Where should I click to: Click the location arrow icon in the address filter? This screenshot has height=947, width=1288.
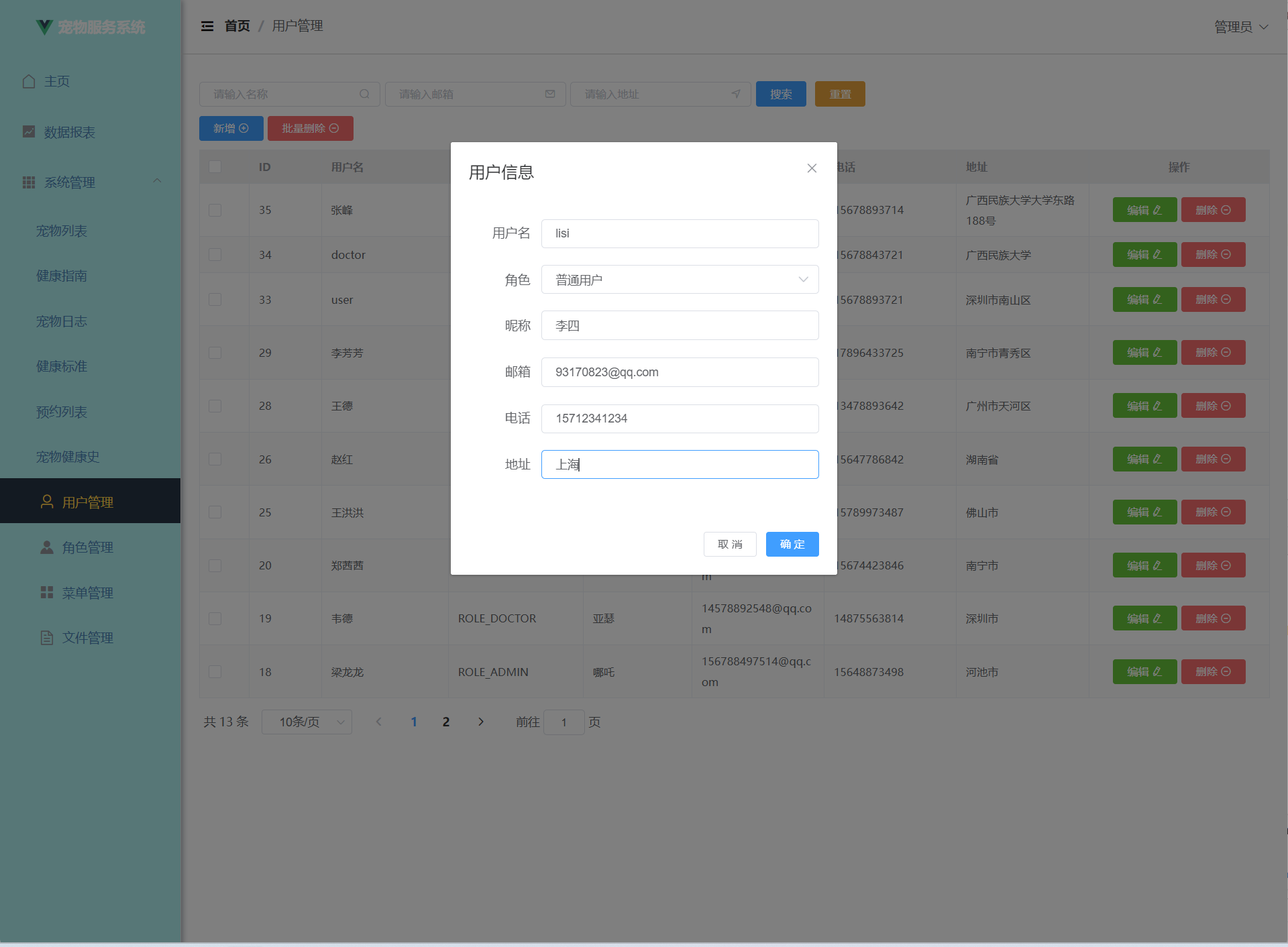coord(736,94)
